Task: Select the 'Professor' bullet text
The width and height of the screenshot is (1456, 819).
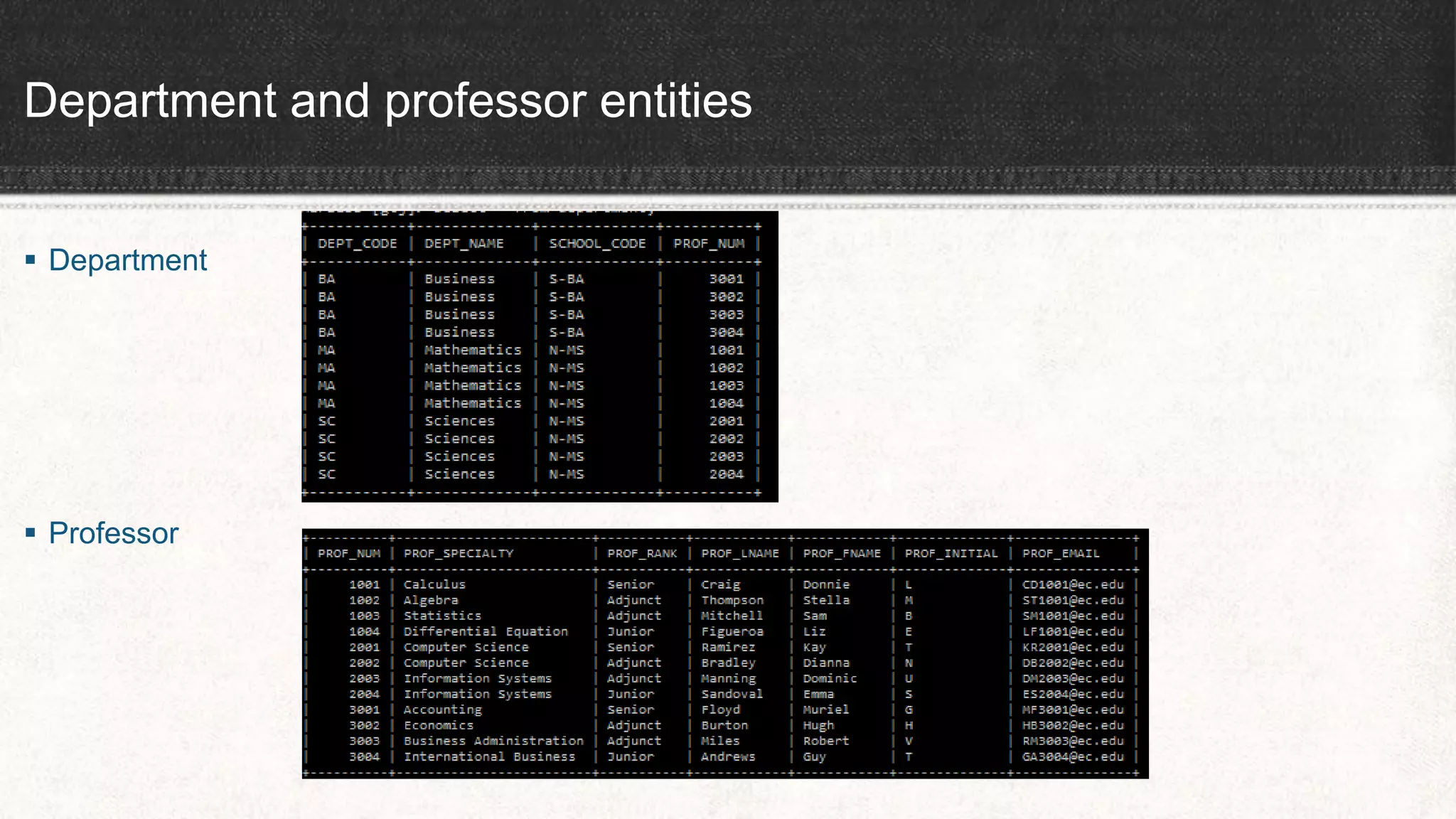Action: point(113,533)
